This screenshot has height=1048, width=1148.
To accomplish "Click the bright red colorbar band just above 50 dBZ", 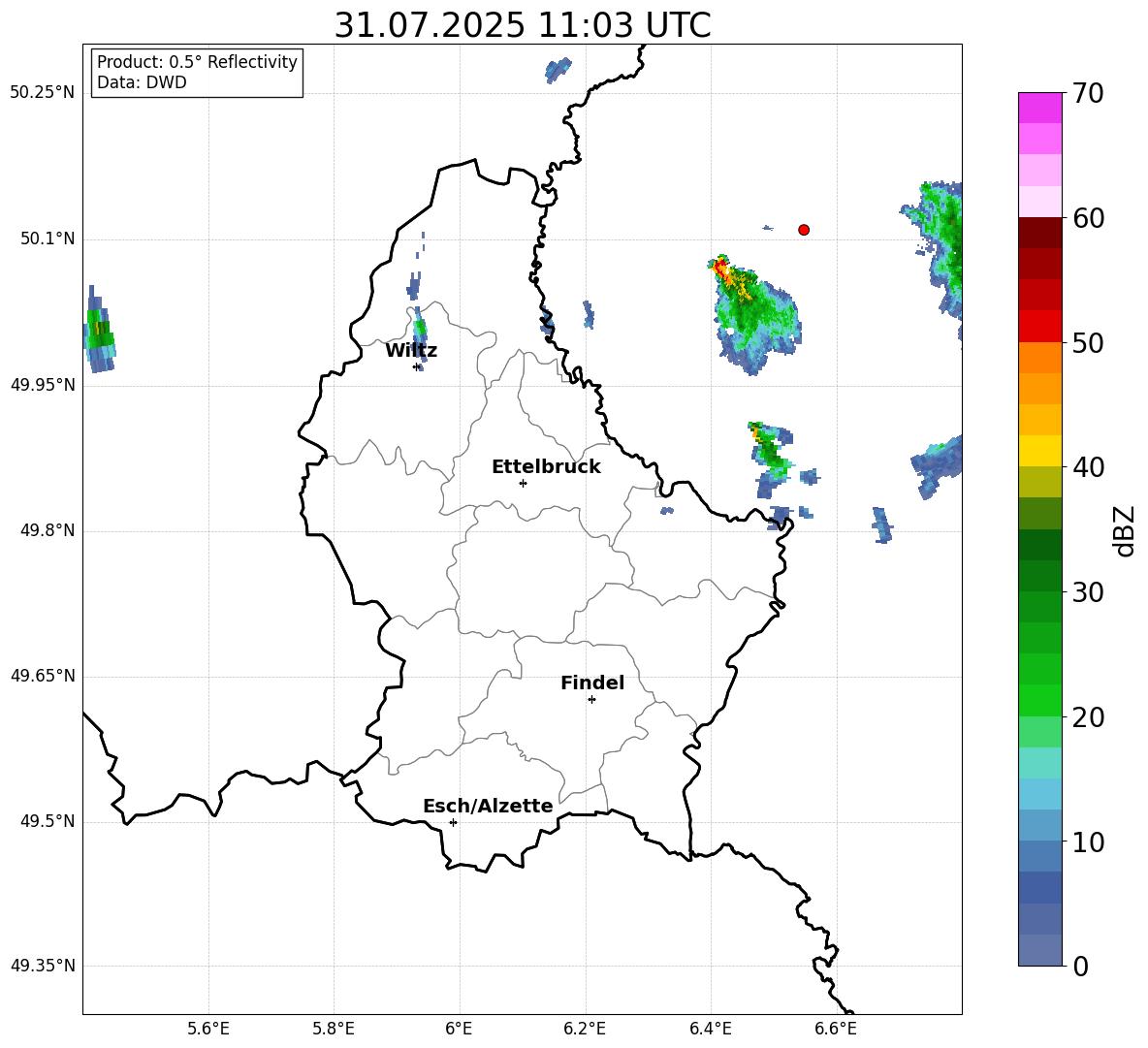I will 1040,327.
